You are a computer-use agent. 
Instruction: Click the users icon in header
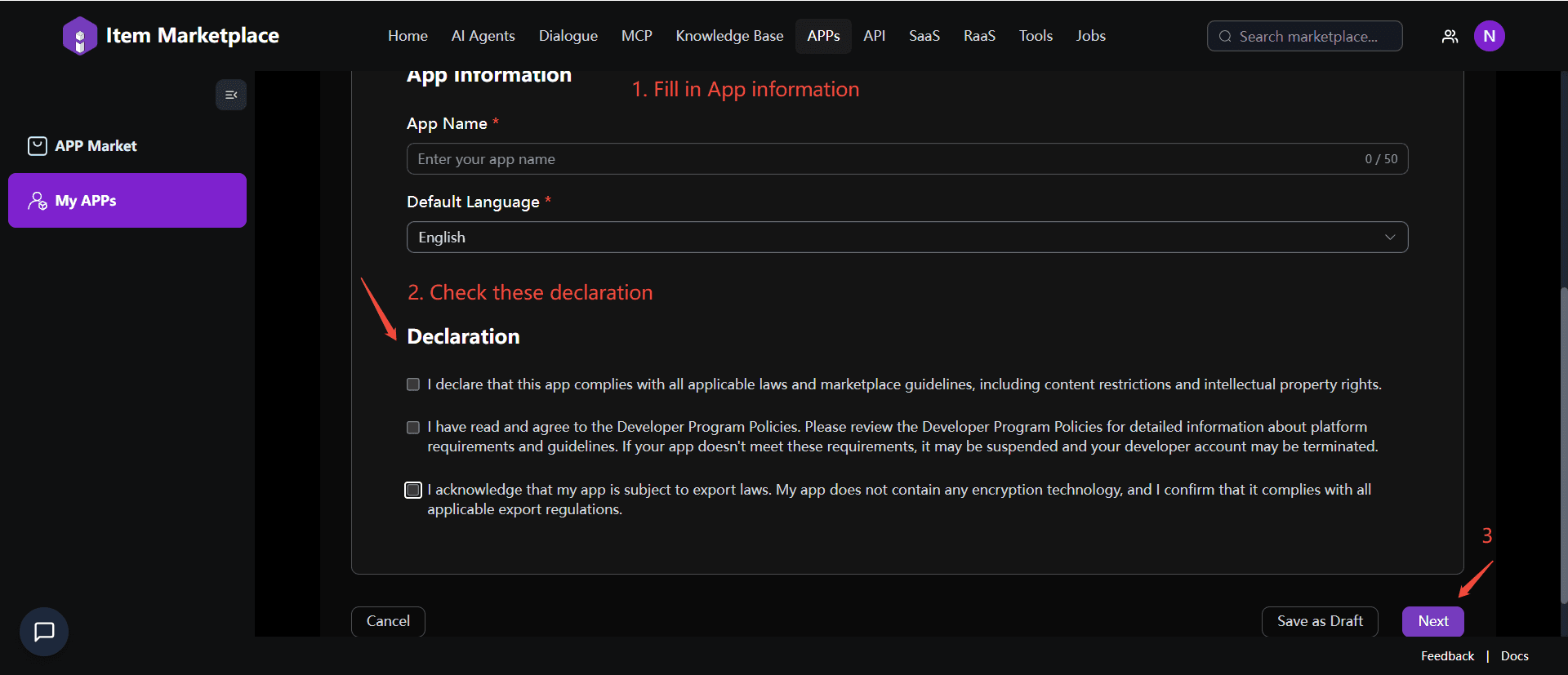coord(1450,36)
